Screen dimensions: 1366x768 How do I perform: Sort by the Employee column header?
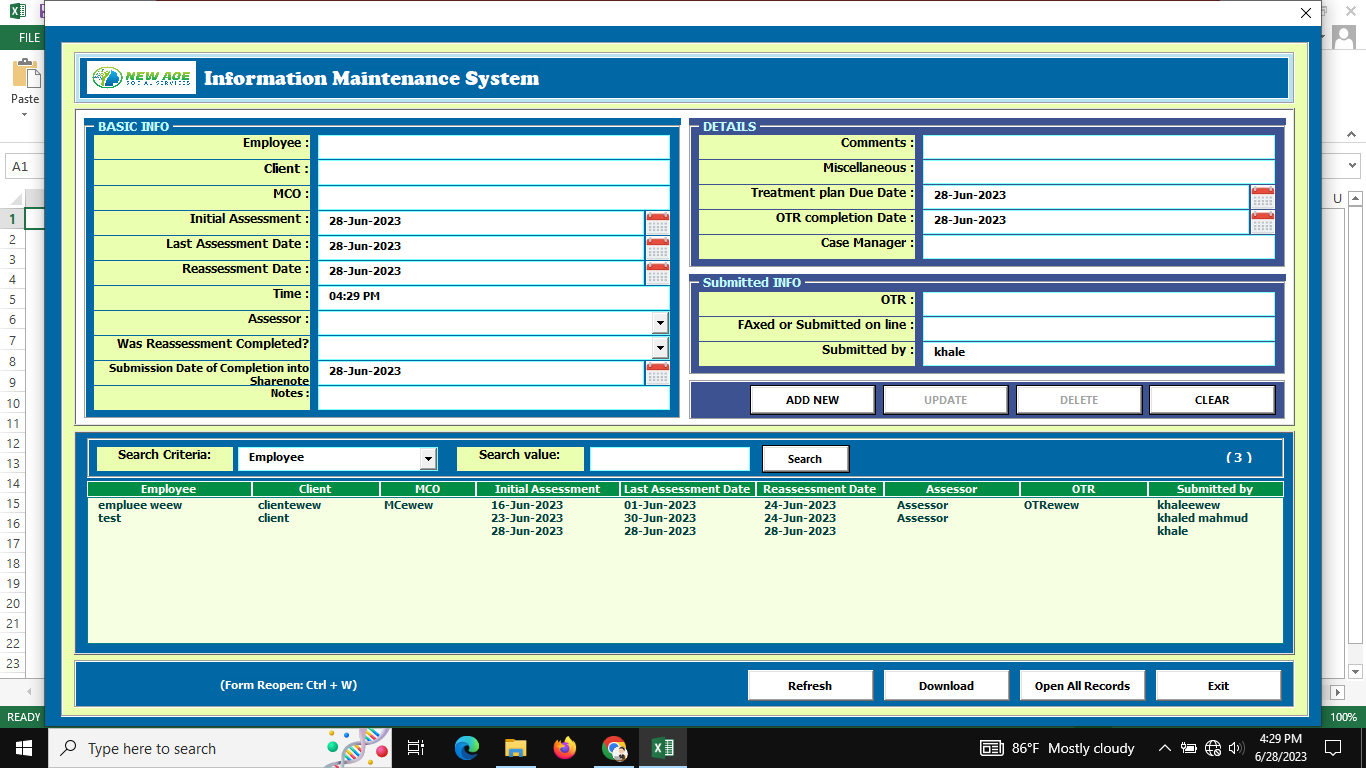pyautogui.click(x=168, y=489)
